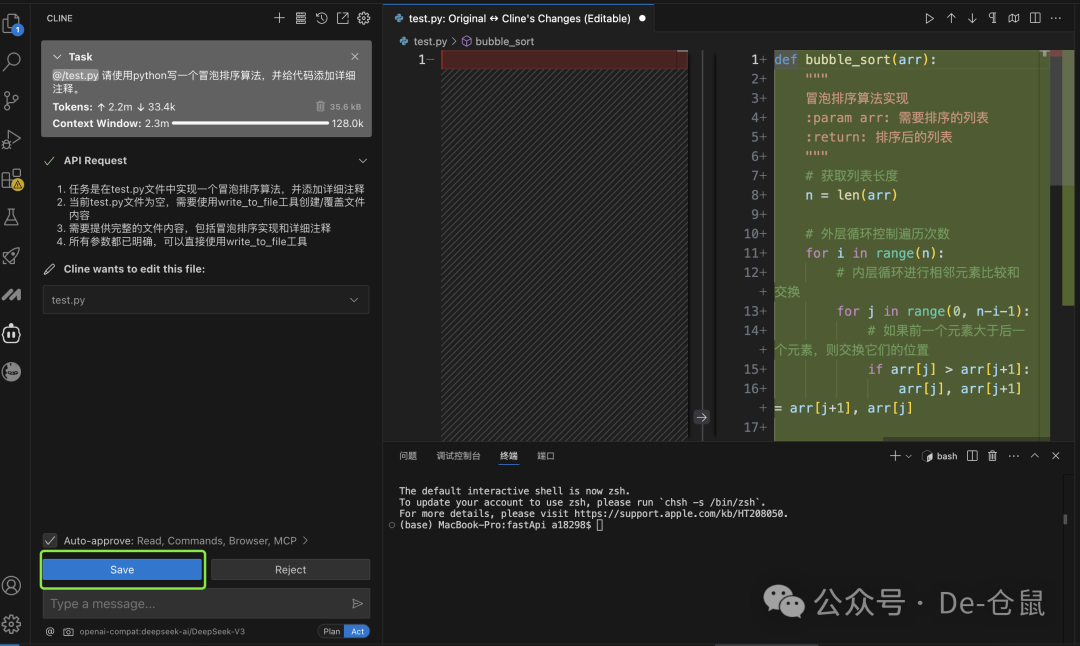Kill terminal with trash icon
This screenshot has width=1080, height=646.
point(992,456)
